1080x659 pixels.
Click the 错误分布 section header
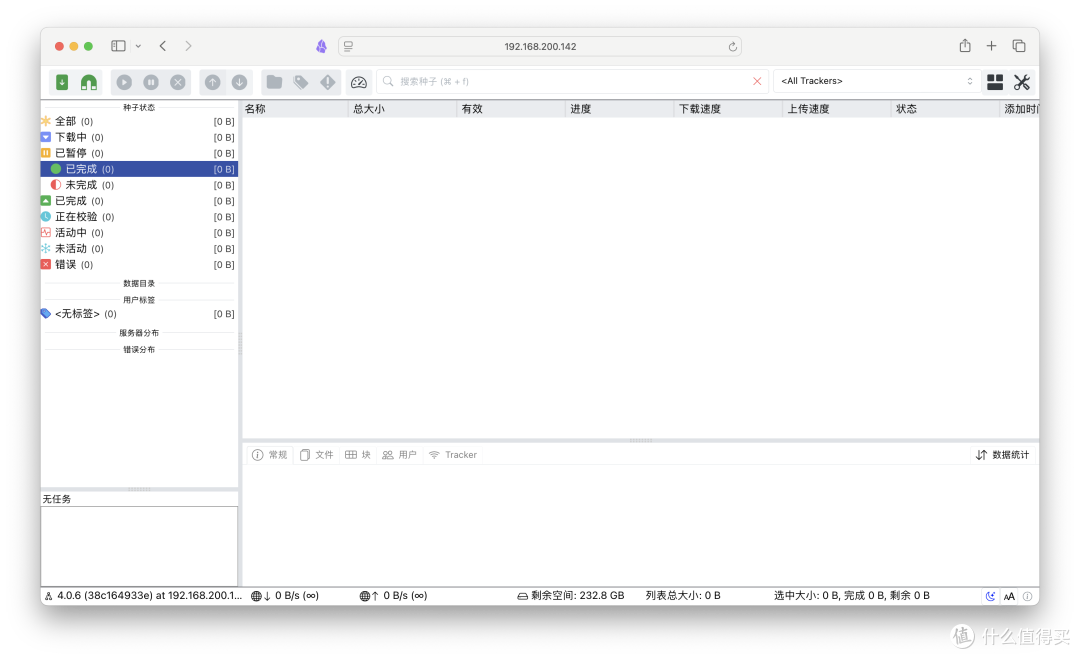(139, 349)
